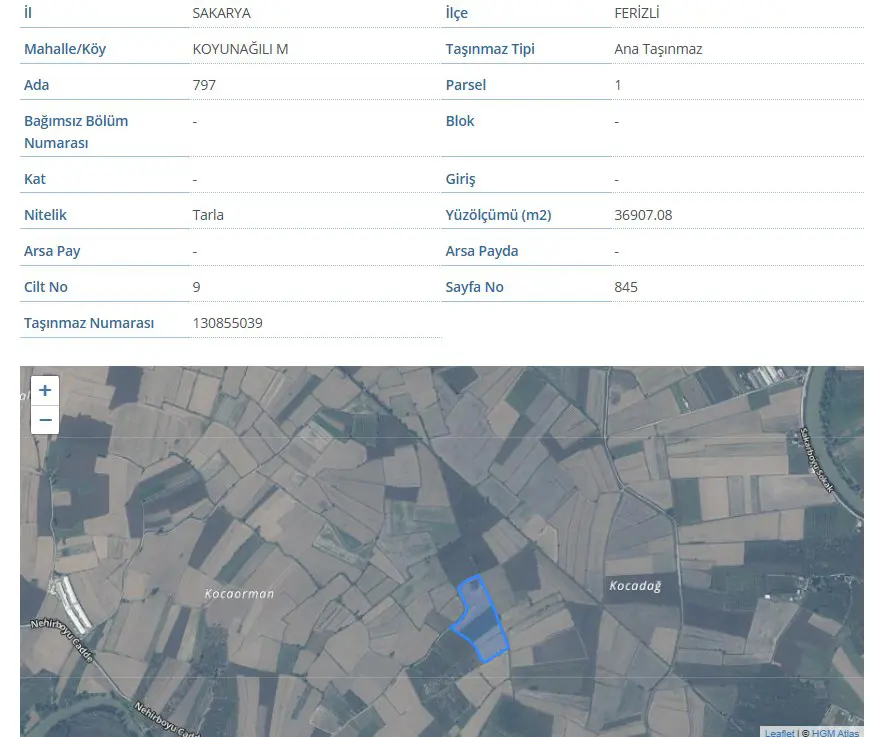Select the Yüzölçümü value 36907.08
The image size is (869, 737).
coord(643,215)
